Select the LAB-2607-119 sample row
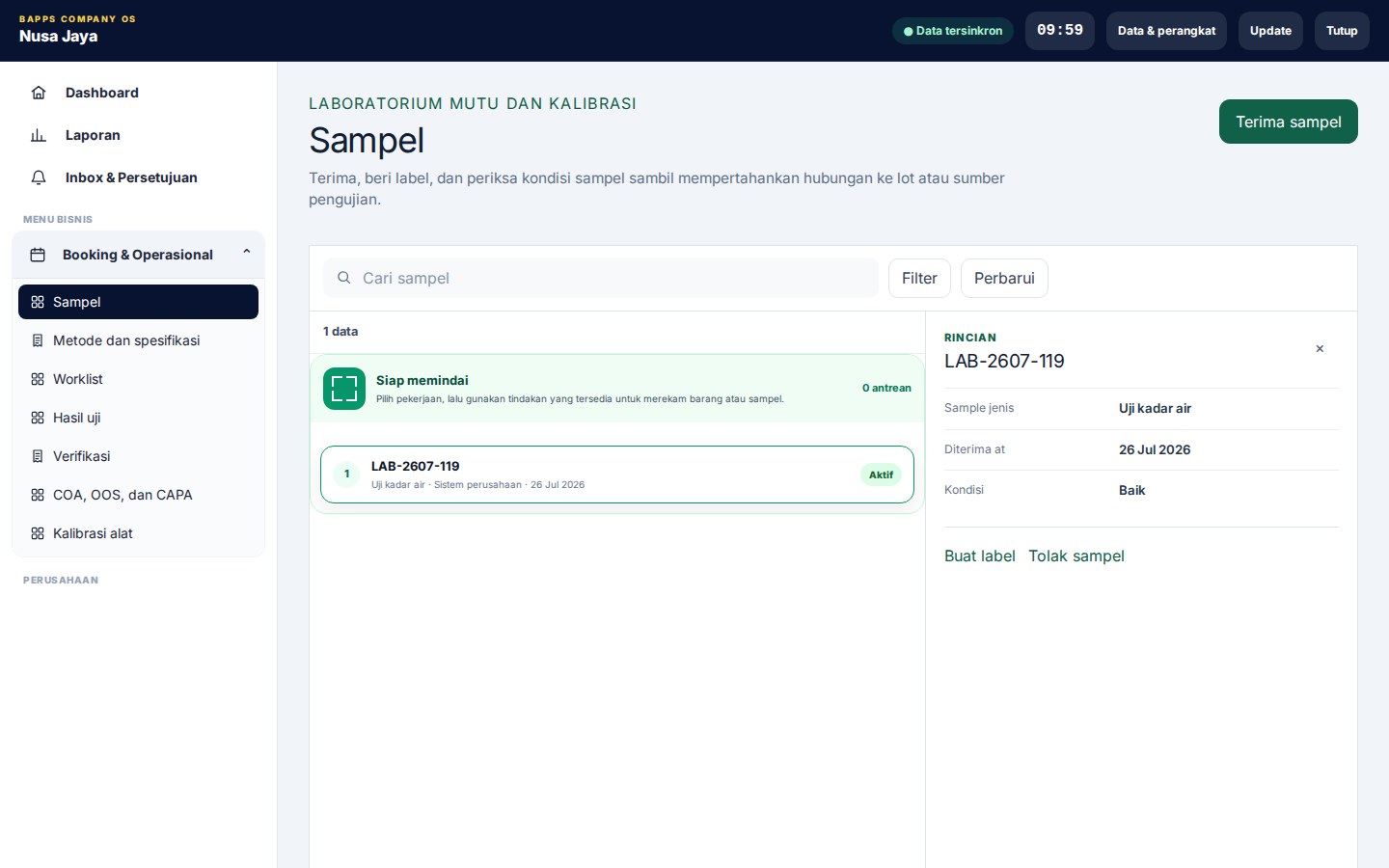Viewport: 1389px width, 868px height. point(617,475)
